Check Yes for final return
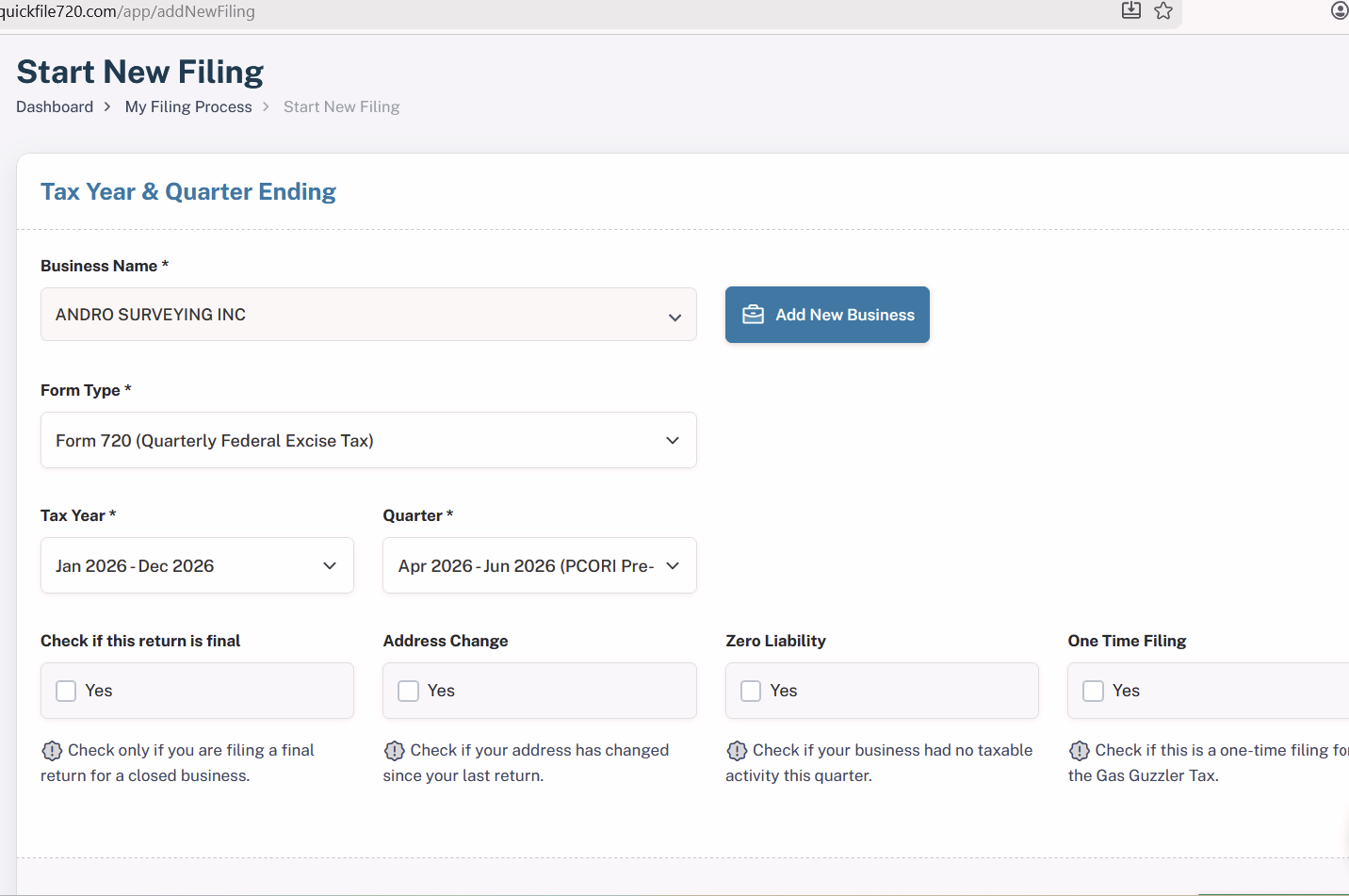The width and height of the screenshot is (1349, 896). (x=66, y=691)
